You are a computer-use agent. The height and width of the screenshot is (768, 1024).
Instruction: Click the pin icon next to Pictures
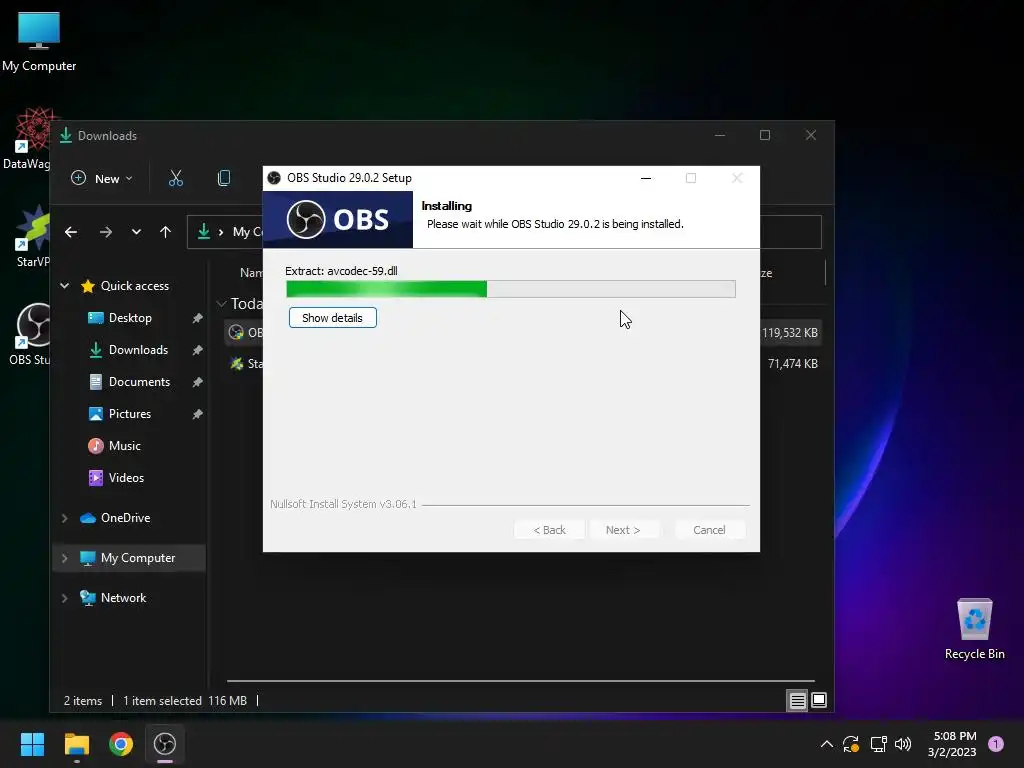tap(197, 414)
